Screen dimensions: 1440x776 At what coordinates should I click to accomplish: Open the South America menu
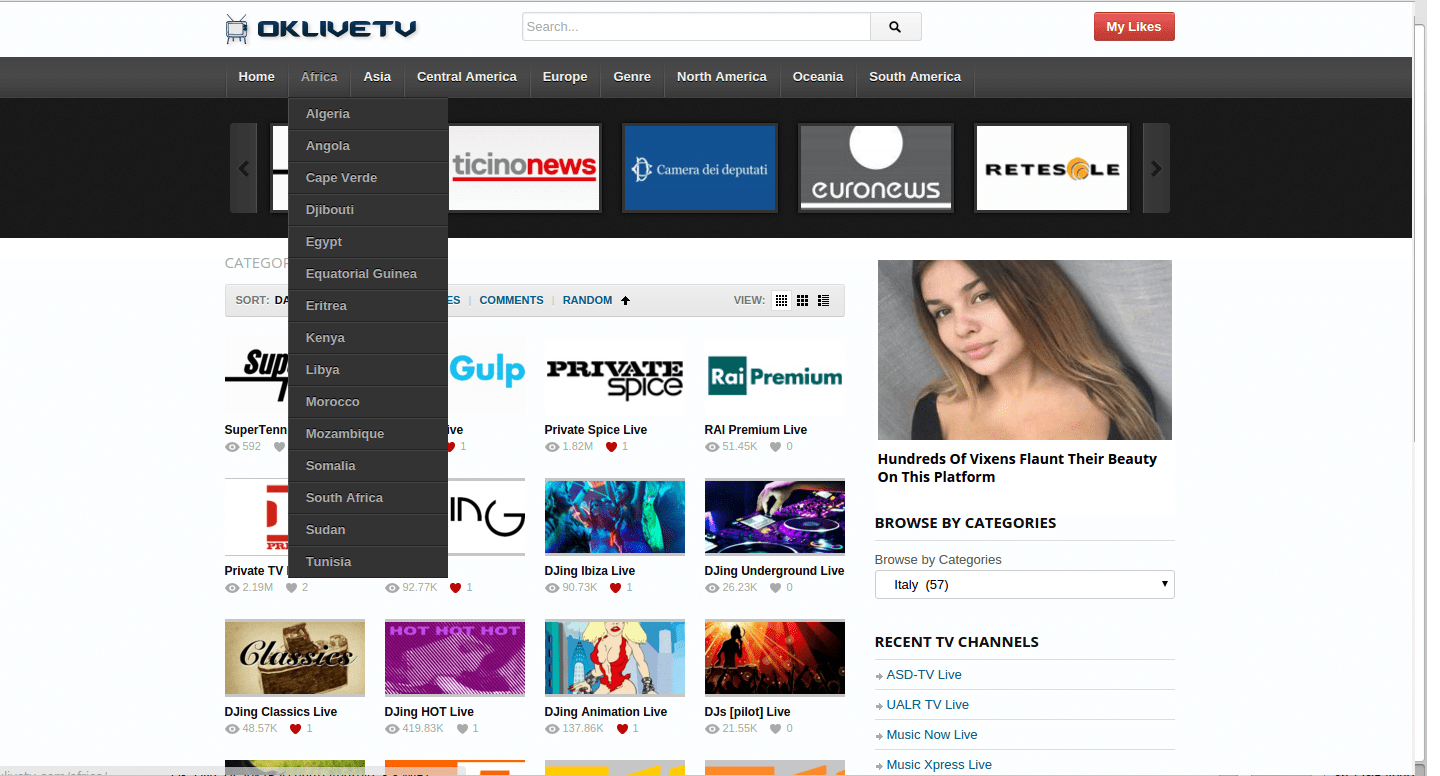click(915, 77)
